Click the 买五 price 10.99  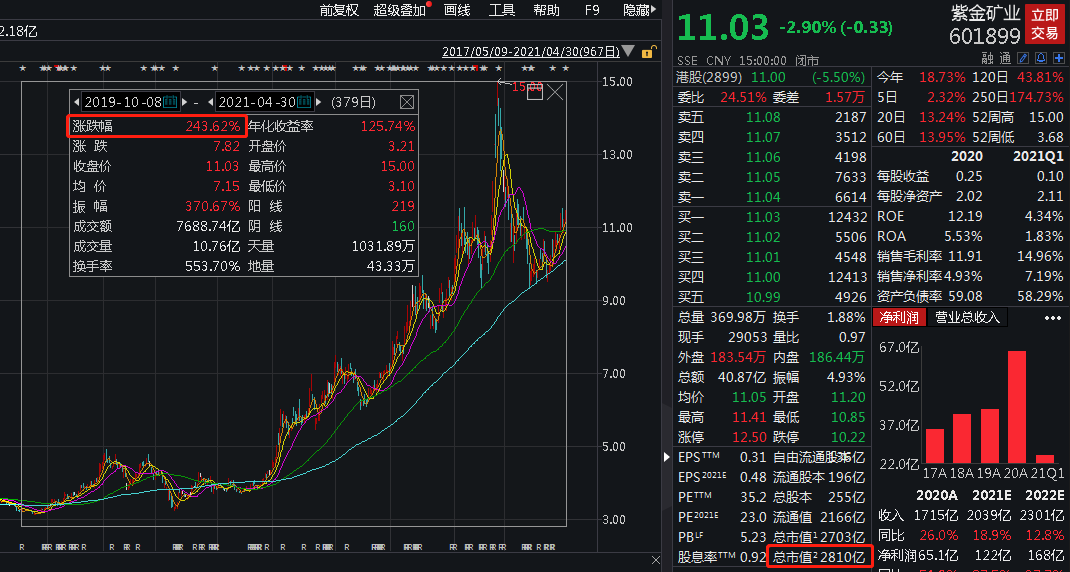coord(763,297)
